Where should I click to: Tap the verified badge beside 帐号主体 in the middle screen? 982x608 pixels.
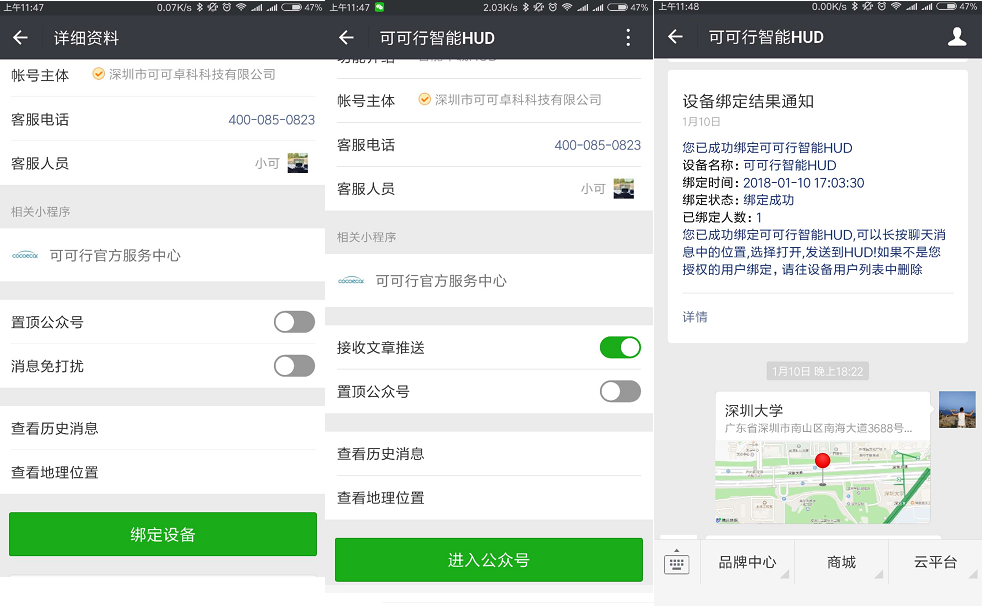coord(425,100)
